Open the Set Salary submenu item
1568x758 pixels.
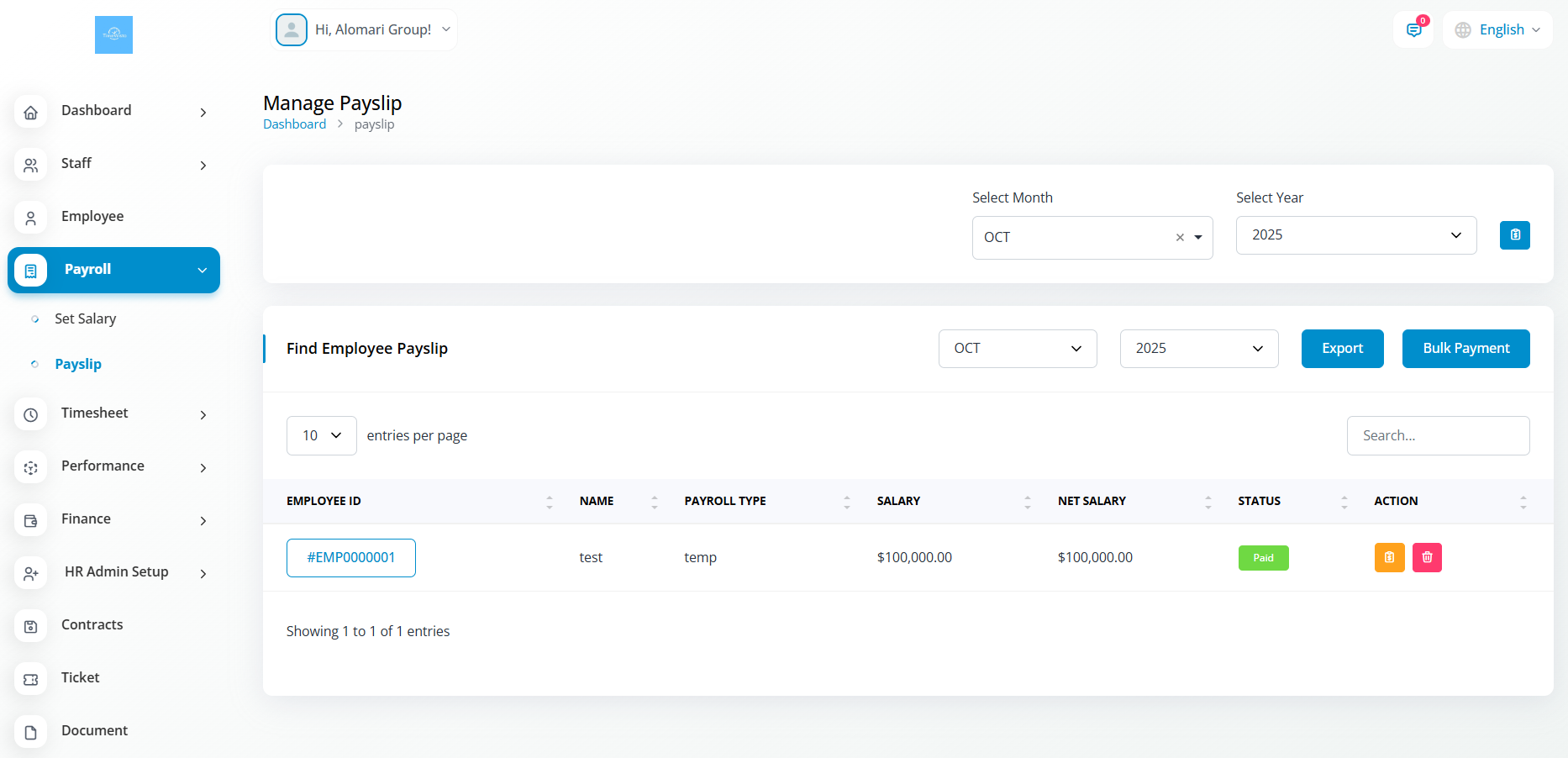pyautogui.click(x=85, y=318)
